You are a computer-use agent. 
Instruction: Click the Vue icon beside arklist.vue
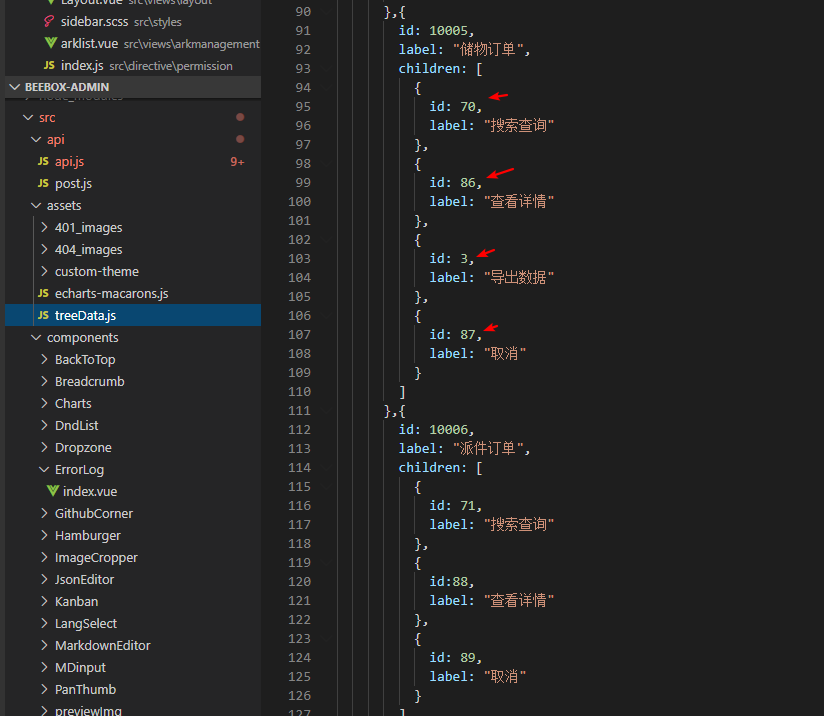(x=51, y=43)
